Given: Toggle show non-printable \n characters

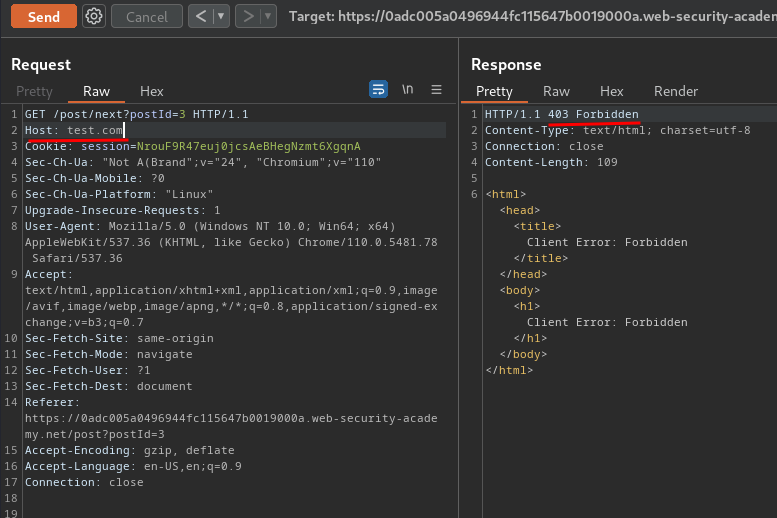Looking at the screenshot, I should tap(407, 89).
